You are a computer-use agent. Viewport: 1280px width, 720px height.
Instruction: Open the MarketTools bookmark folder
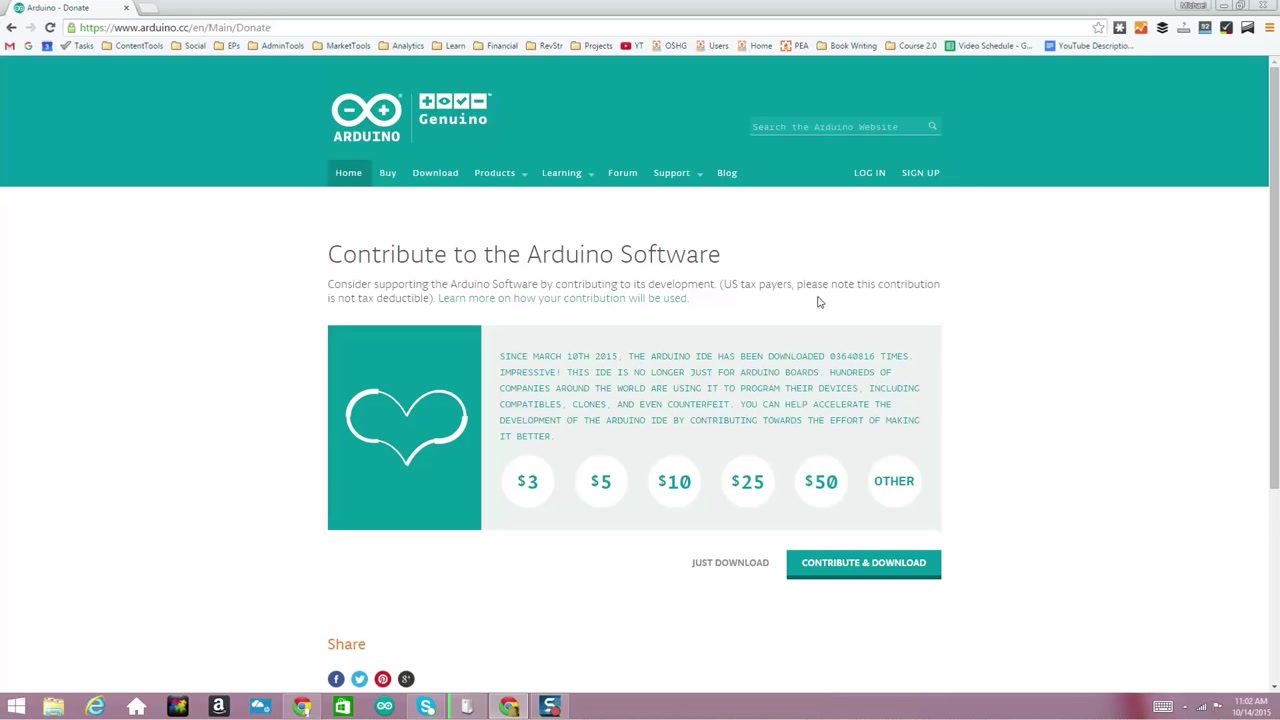click(341, 46)
